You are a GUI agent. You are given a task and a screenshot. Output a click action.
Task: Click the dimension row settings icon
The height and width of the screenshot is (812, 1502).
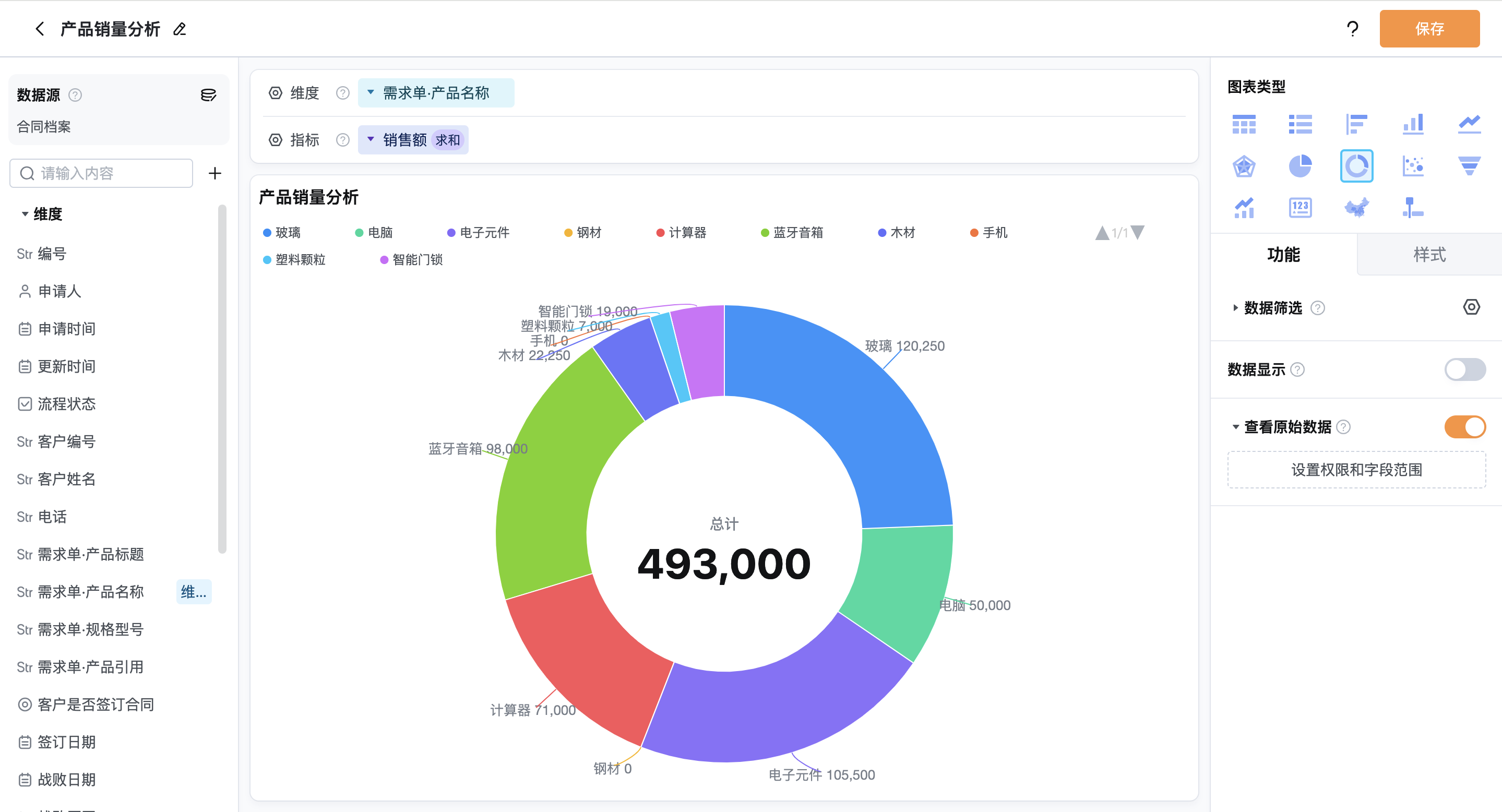pos(275,93)
